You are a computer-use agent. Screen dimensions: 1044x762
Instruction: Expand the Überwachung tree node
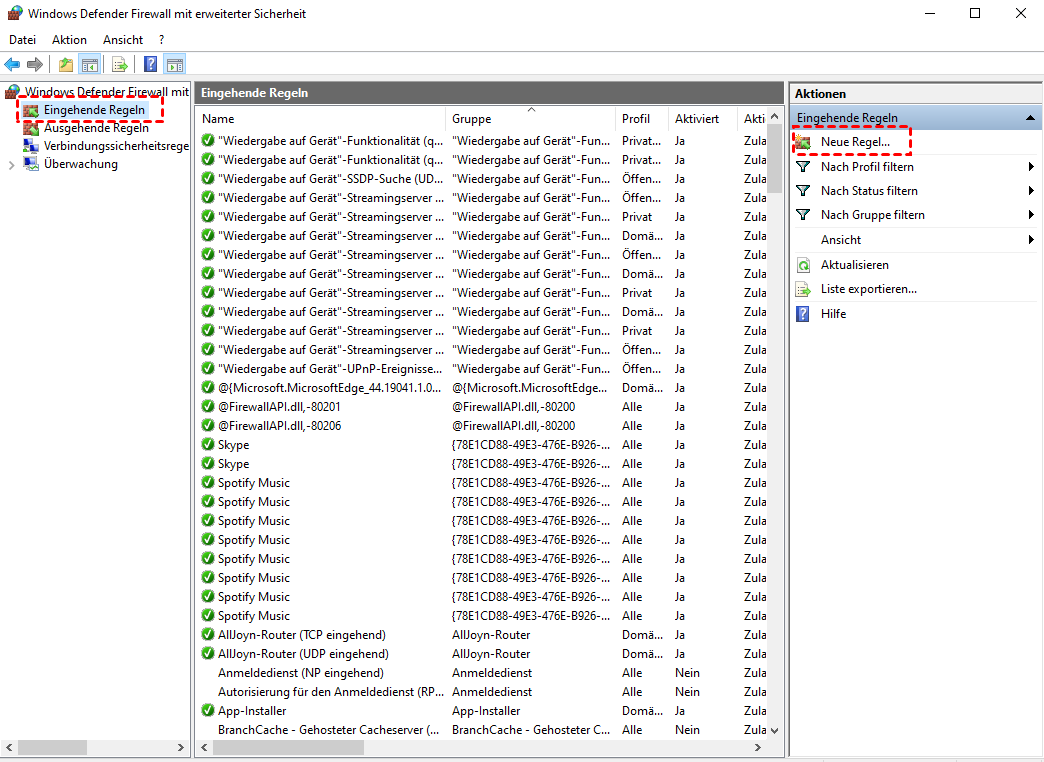11,165
